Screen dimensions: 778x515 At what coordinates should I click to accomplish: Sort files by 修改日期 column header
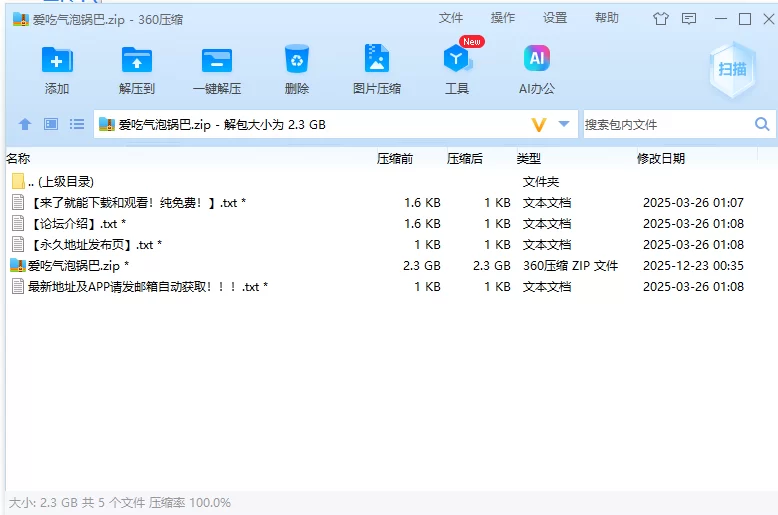tap(661, 158)
